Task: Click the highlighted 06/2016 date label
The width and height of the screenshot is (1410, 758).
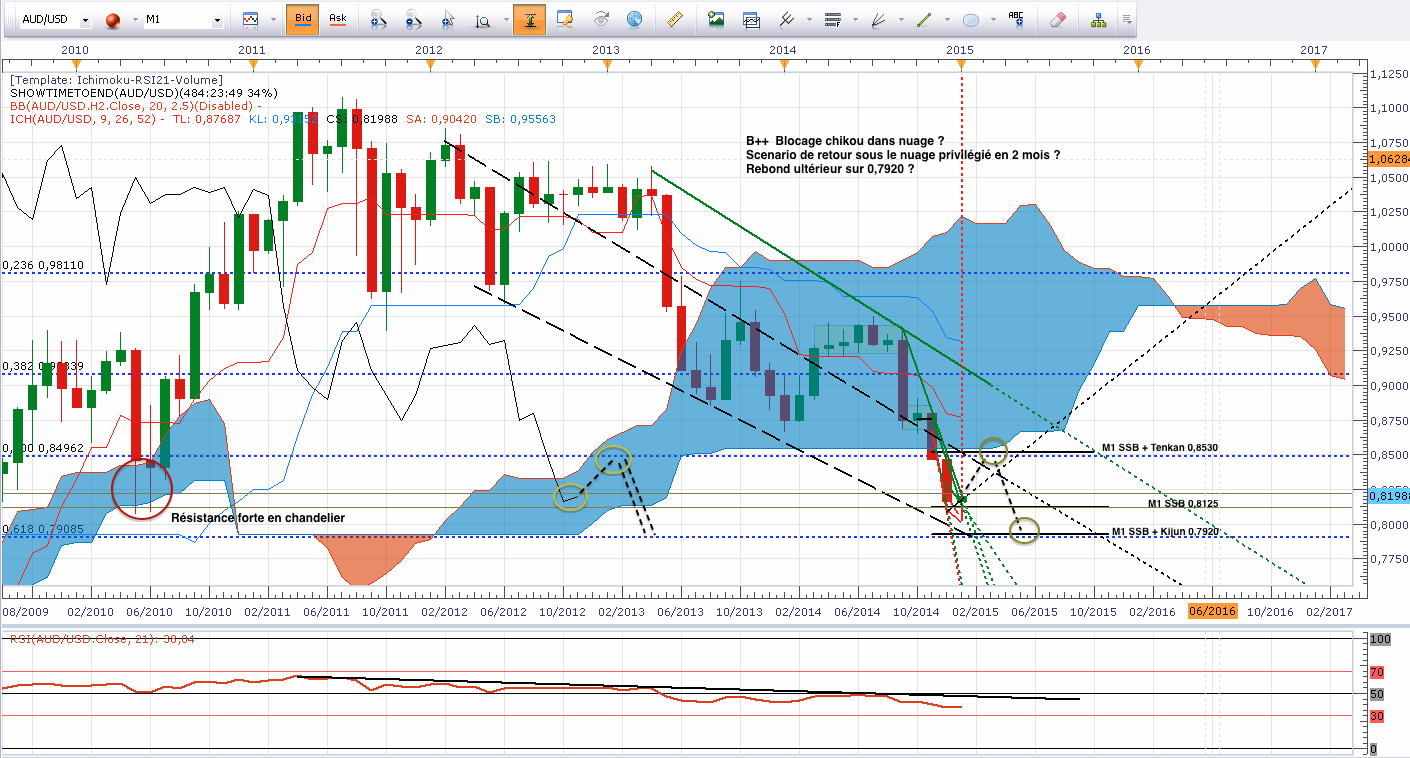Action: pyautogui.click(x=1211, y=611)
